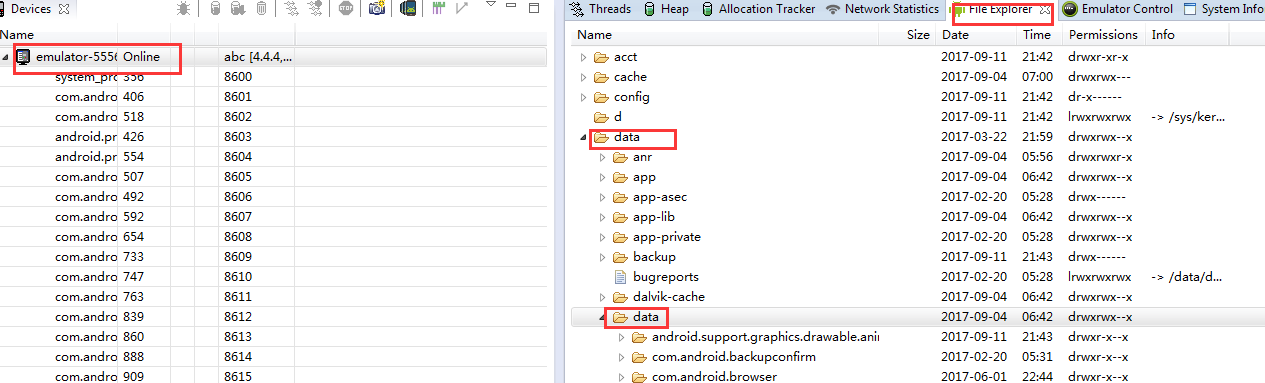Expand the config folder
The height and width of the screenshot is (383, 1265).
tap(584, 97)
